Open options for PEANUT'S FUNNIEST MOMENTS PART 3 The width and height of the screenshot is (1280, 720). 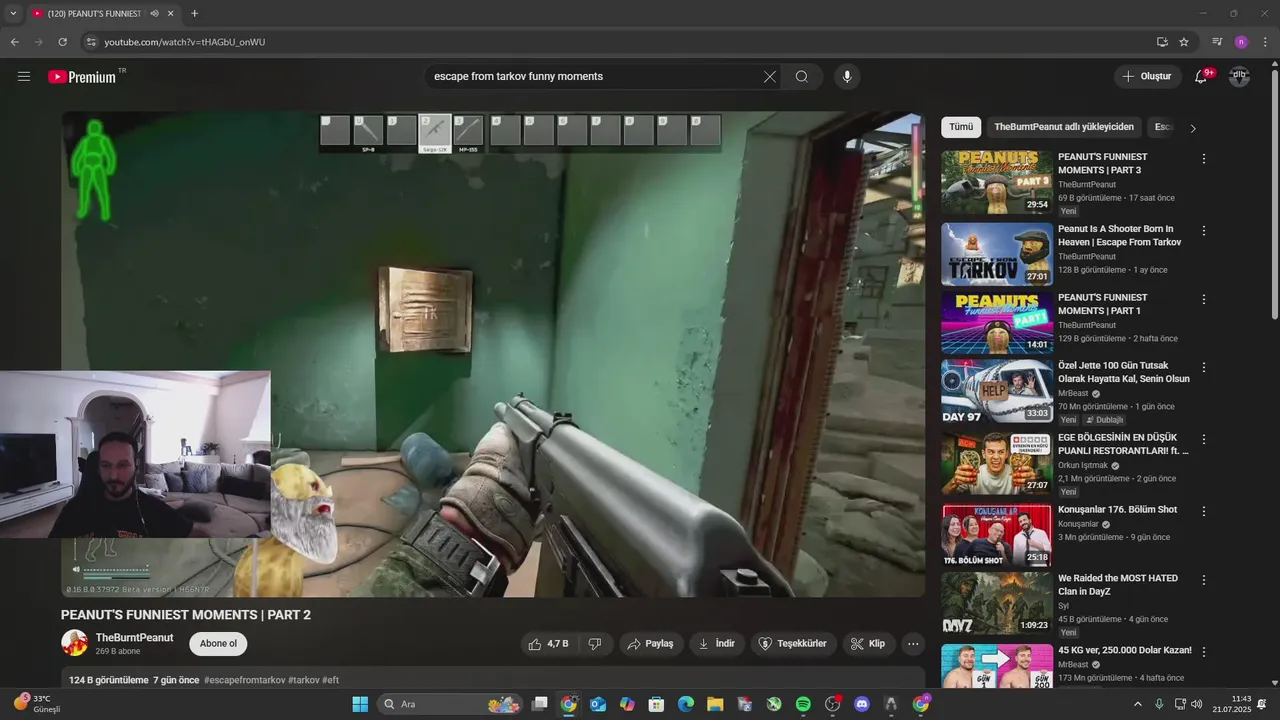[1204, 158]
